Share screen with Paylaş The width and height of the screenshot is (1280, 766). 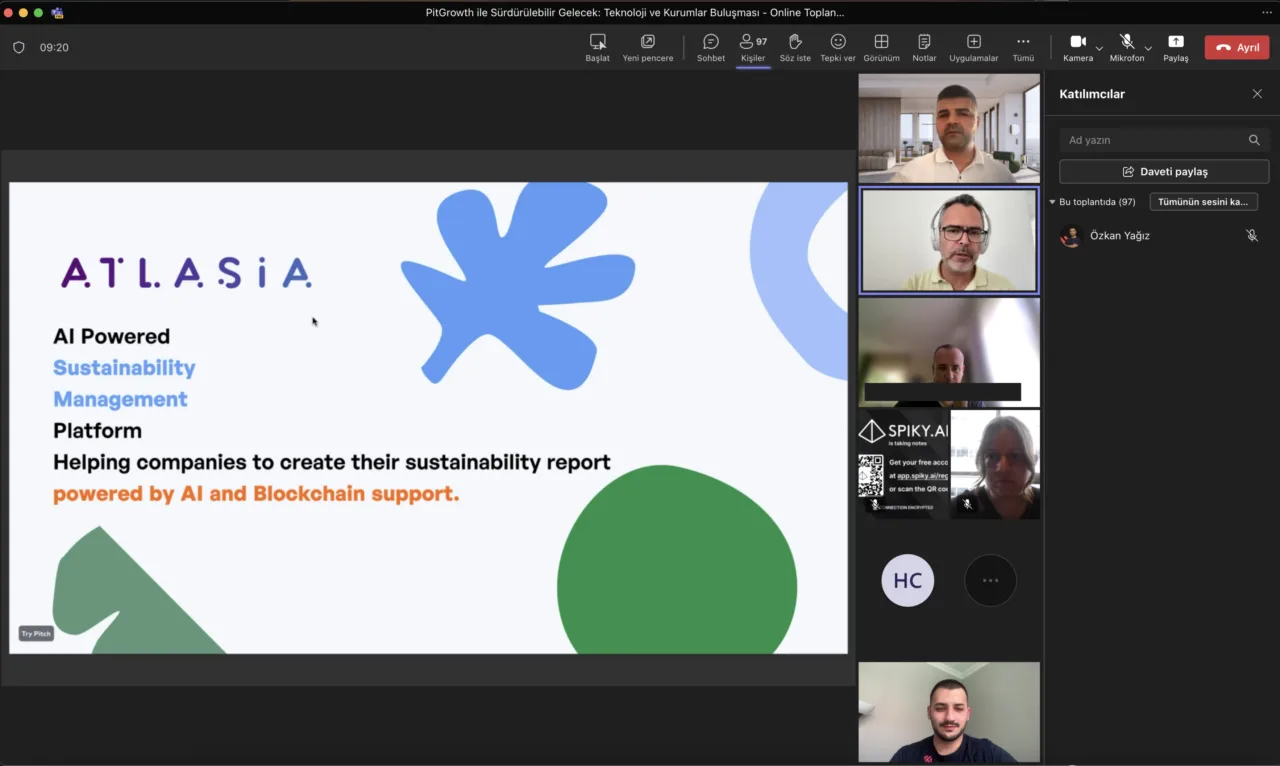pyautogui.click(x=1176, y=47)
